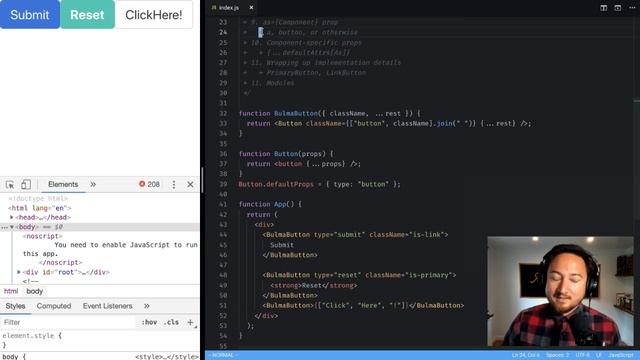Image resolution: width=640 pixels, height=360 pixels.
Task: Open DevTools three-dot menu
Action: click(x=174, y=184)
